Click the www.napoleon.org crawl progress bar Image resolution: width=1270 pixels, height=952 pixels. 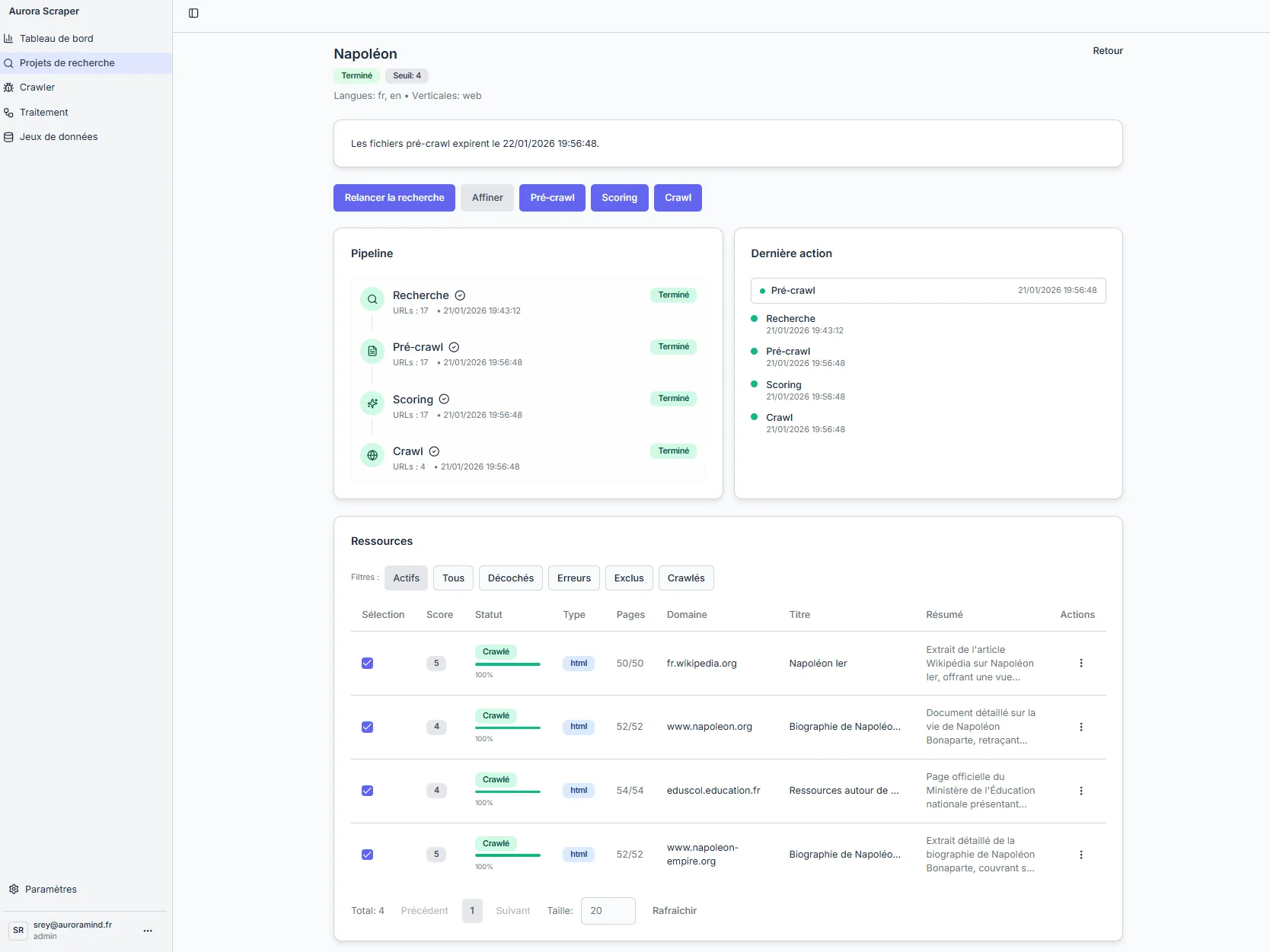click(507, 728)
